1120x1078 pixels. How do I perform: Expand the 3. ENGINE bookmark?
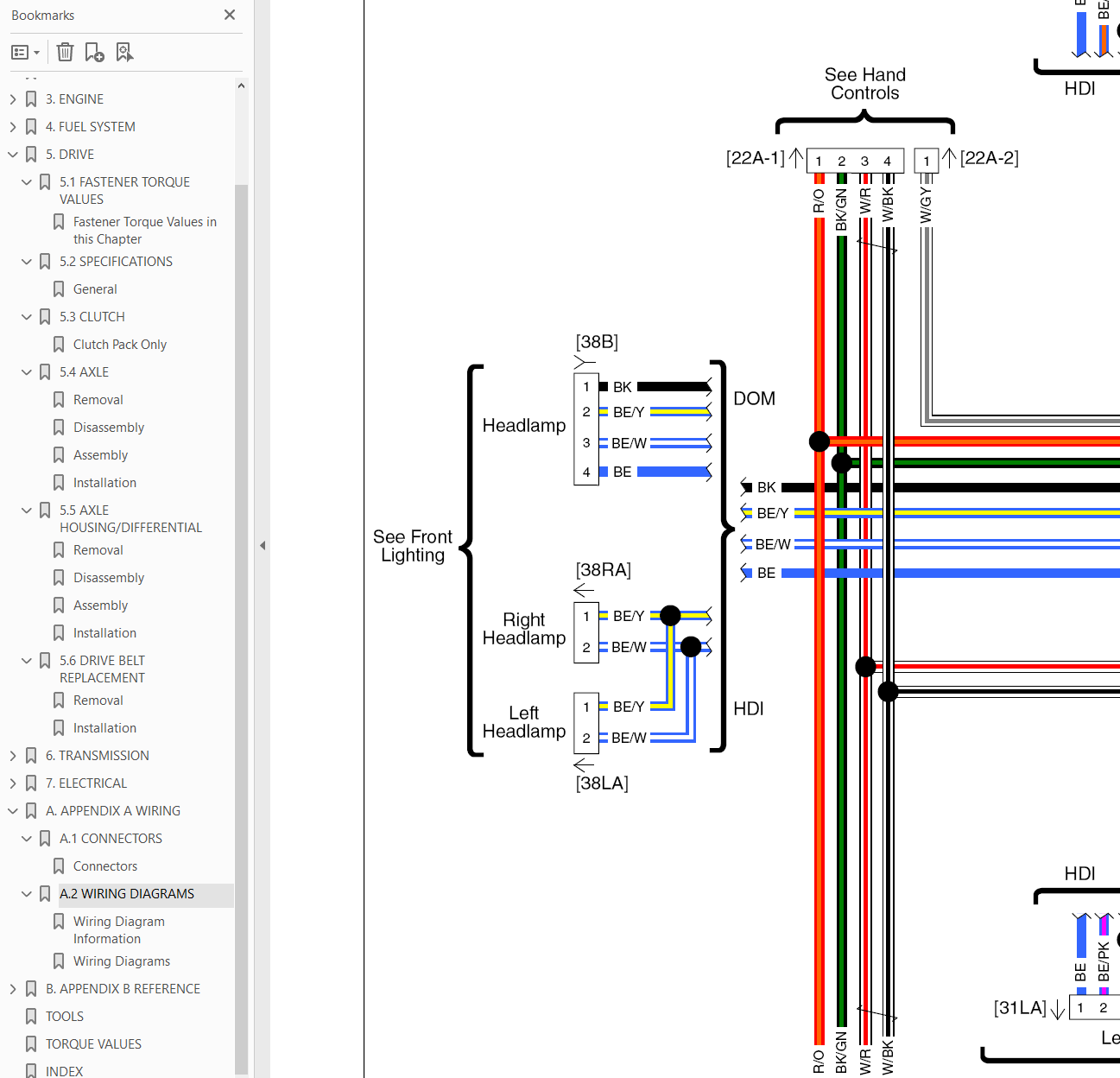(12, 99)
